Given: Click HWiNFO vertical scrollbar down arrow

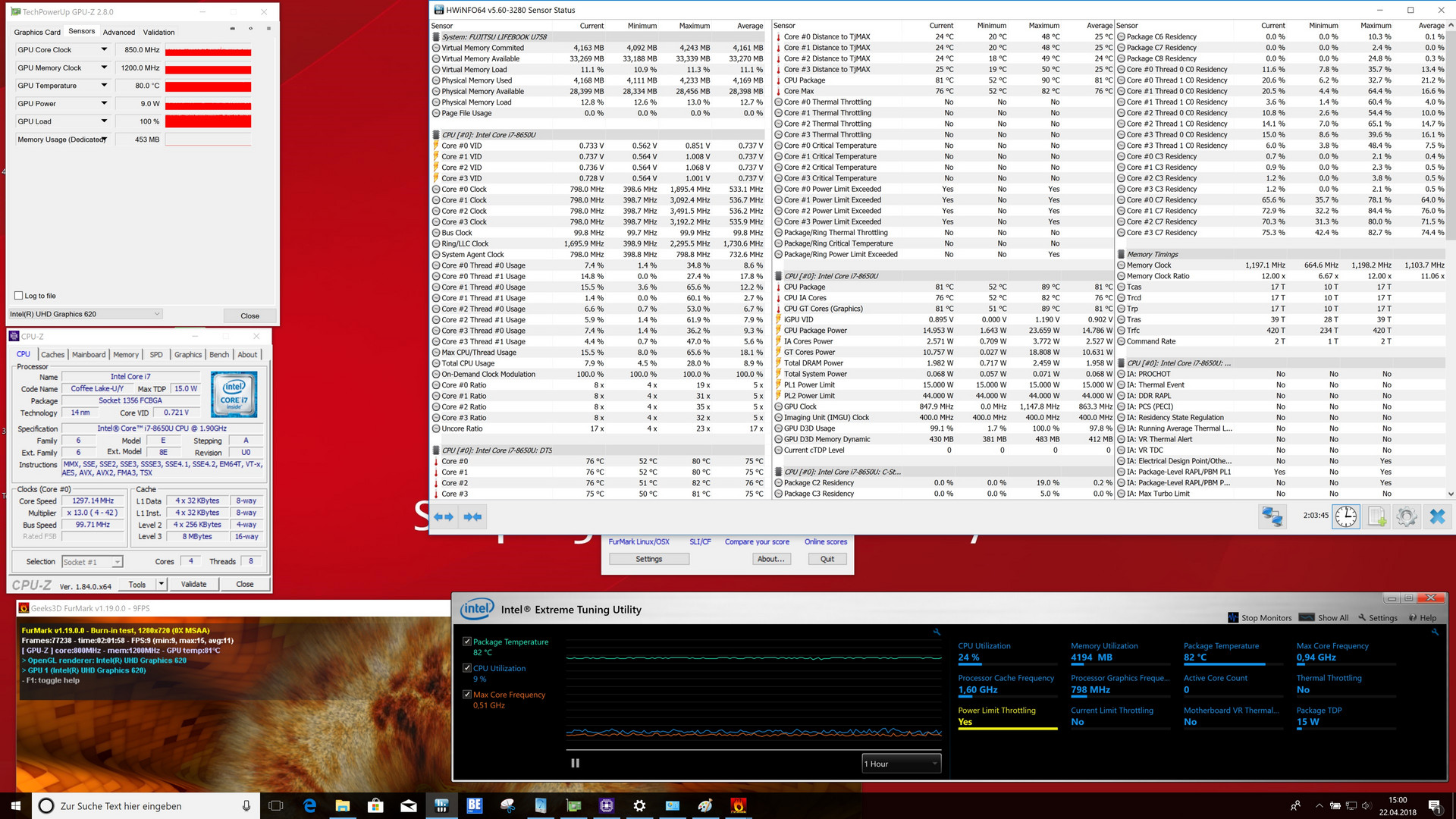Looking at the screenshot, I should (x=1451, y=494).
